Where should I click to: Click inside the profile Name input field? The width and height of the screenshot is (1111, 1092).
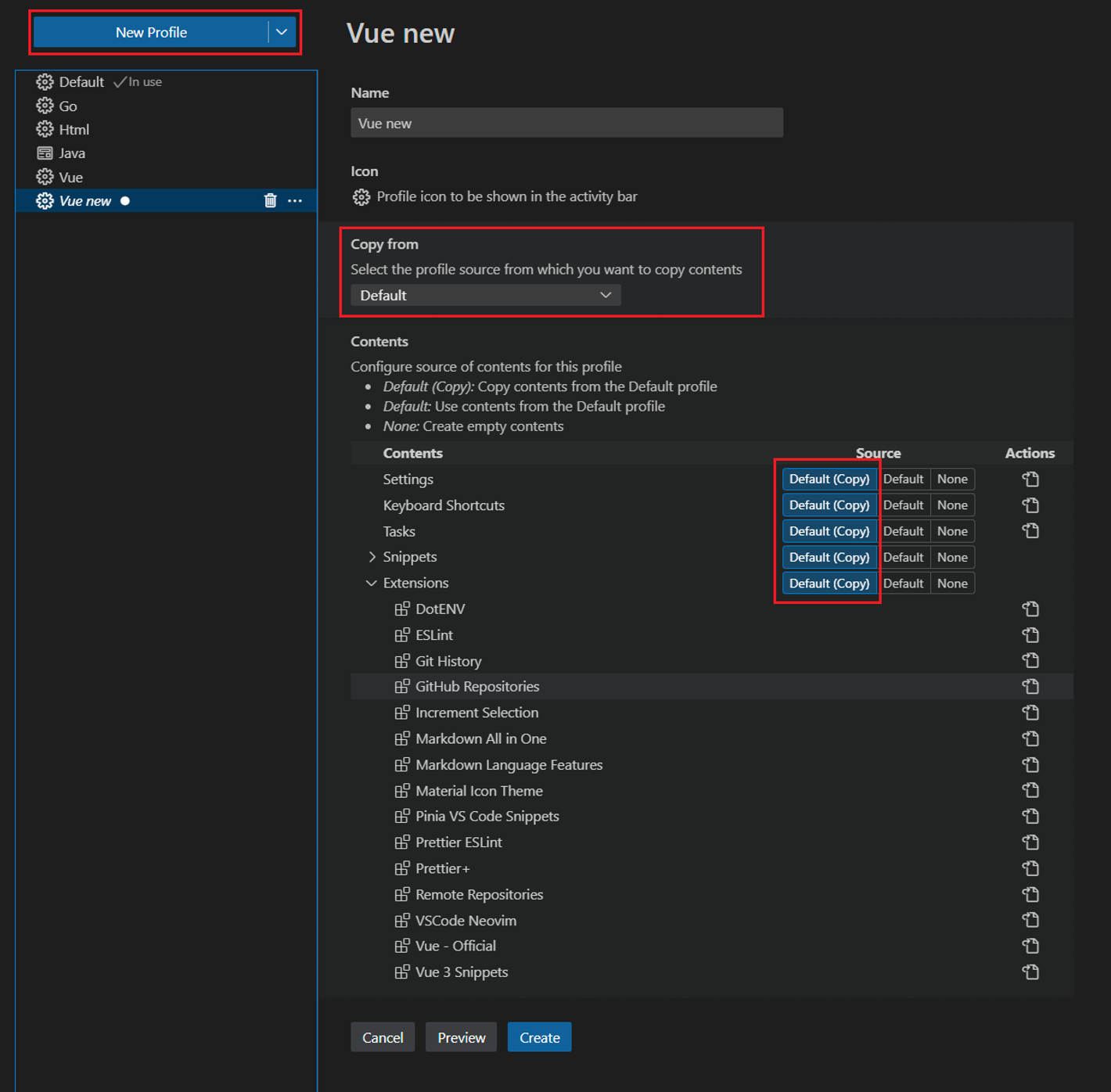tap(566, 123)
